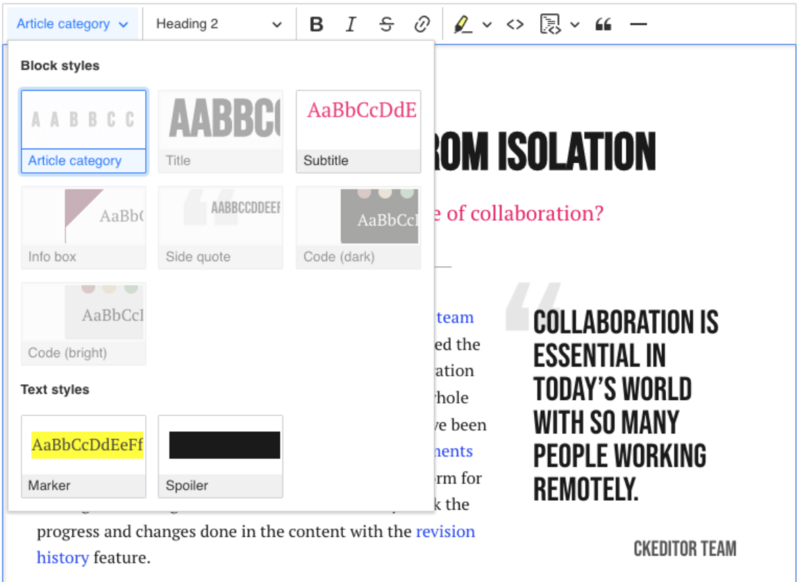Screen dimensions: 800x582
Task: Toggle strikethrough formatting
Action: 387,23
